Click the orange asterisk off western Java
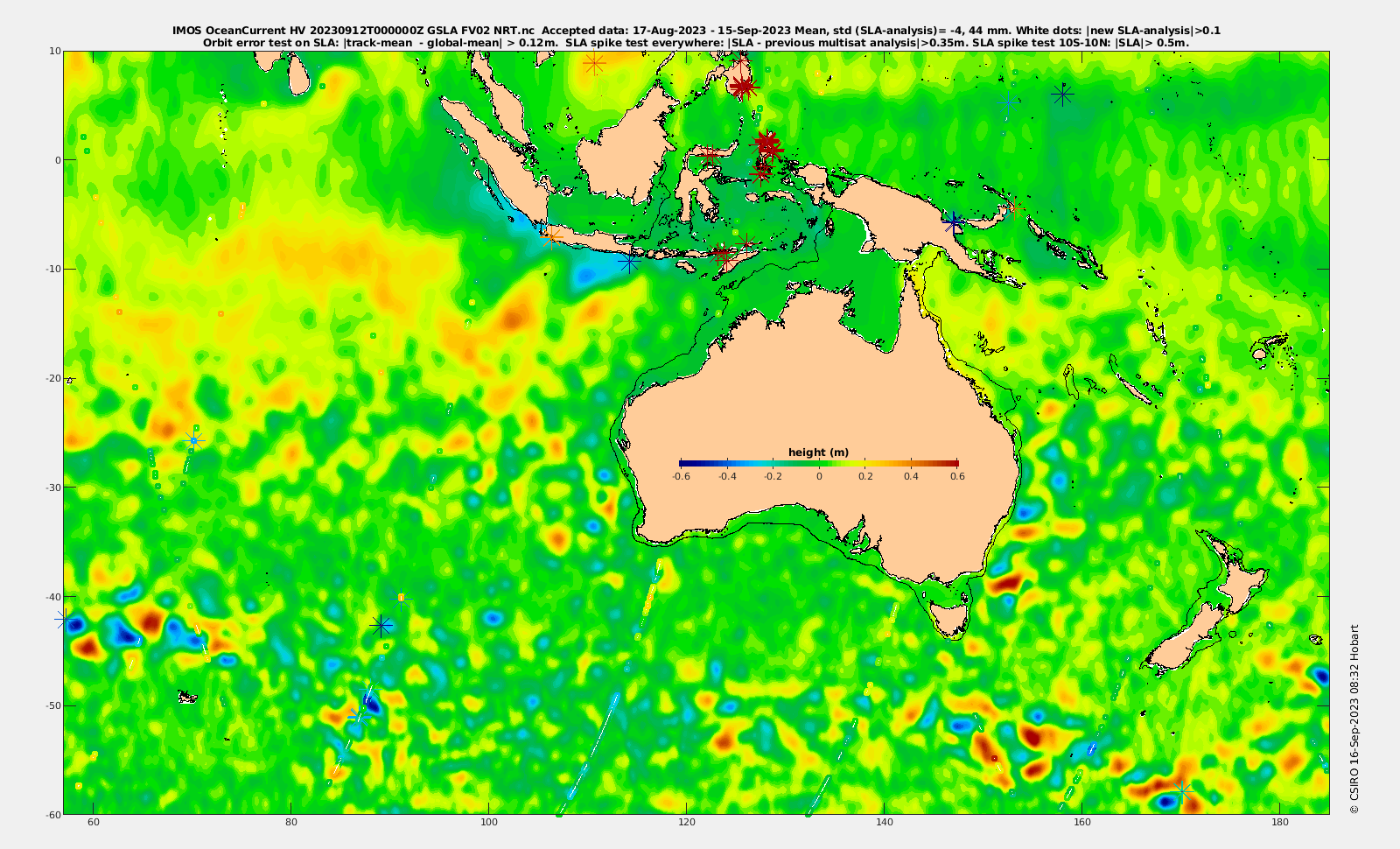Viewport: 1400px width, 849px height. click(x=550, y=236)
